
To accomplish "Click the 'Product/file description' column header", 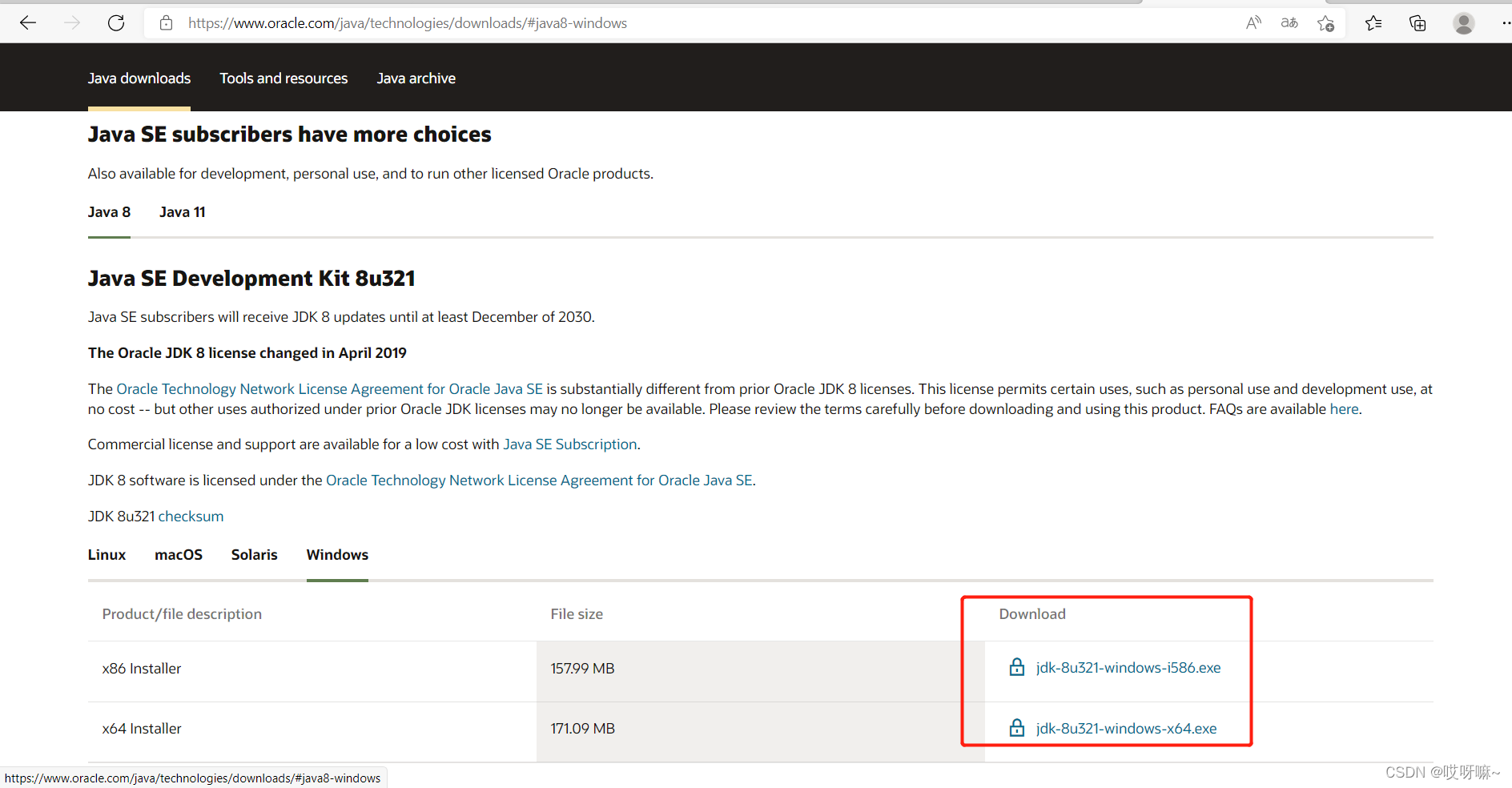I will click(x=182, y=614).
